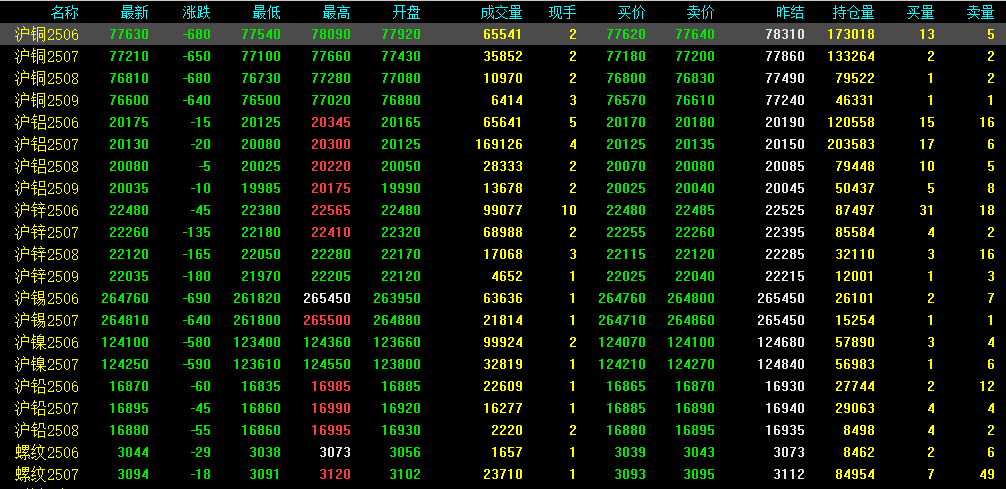Click bid volume 31 for 沪锌2506
This screenshot has width=1006, height=489.
click(x=927, y=210)
